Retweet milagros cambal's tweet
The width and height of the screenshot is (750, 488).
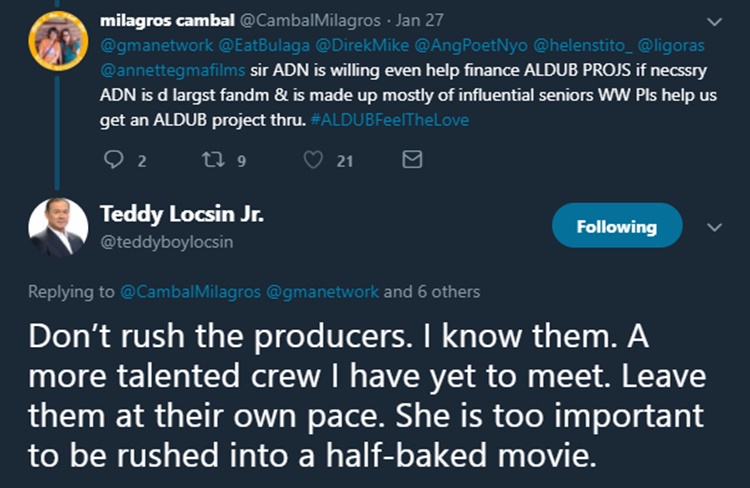pyautogui.click(x=211, y=160)
